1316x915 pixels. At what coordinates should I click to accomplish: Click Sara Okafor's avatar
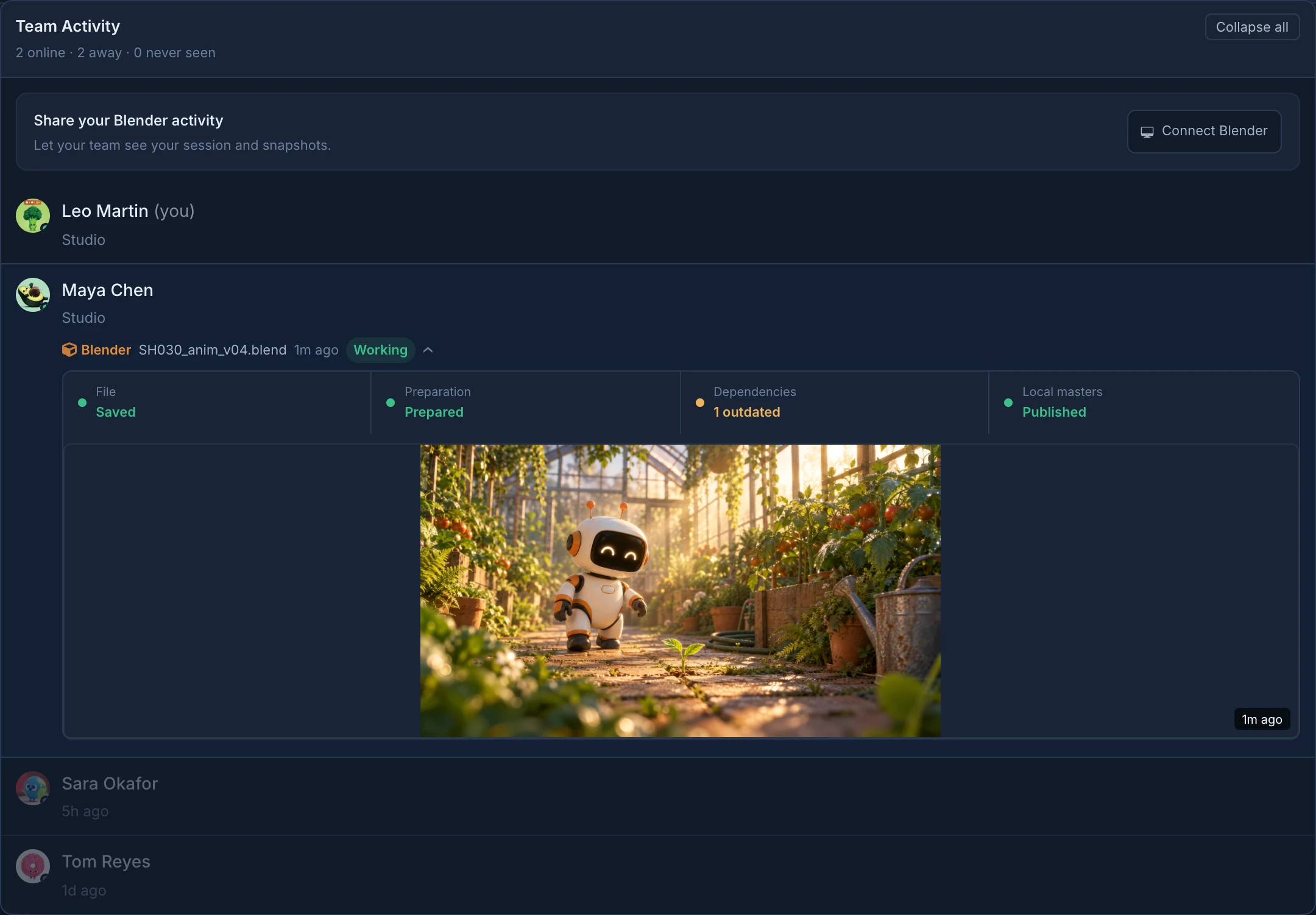(x=33, y=788)
